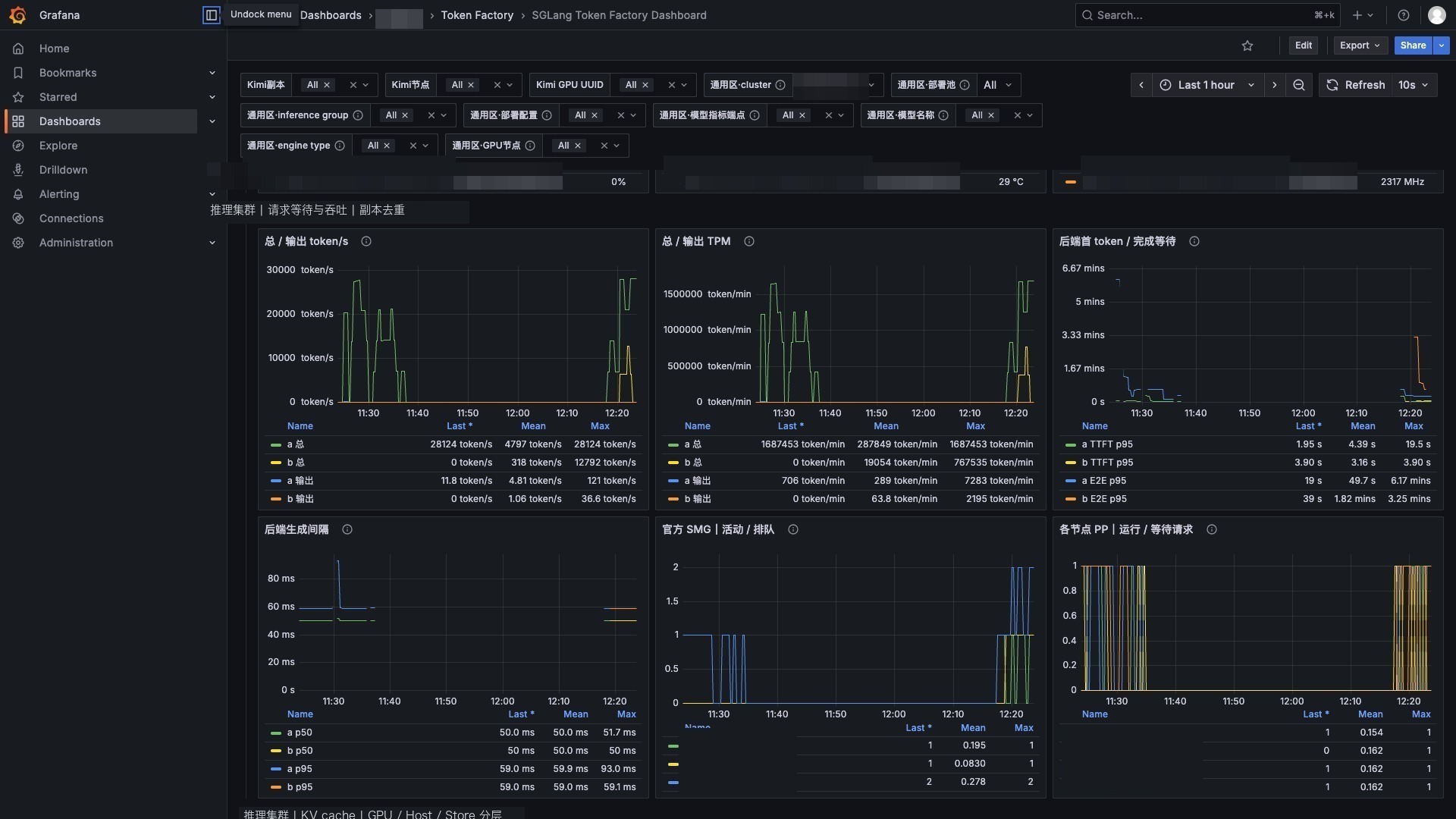The image size is (1456, 819).
Task: Undock the sidebar menu icon
Action: 212,15
